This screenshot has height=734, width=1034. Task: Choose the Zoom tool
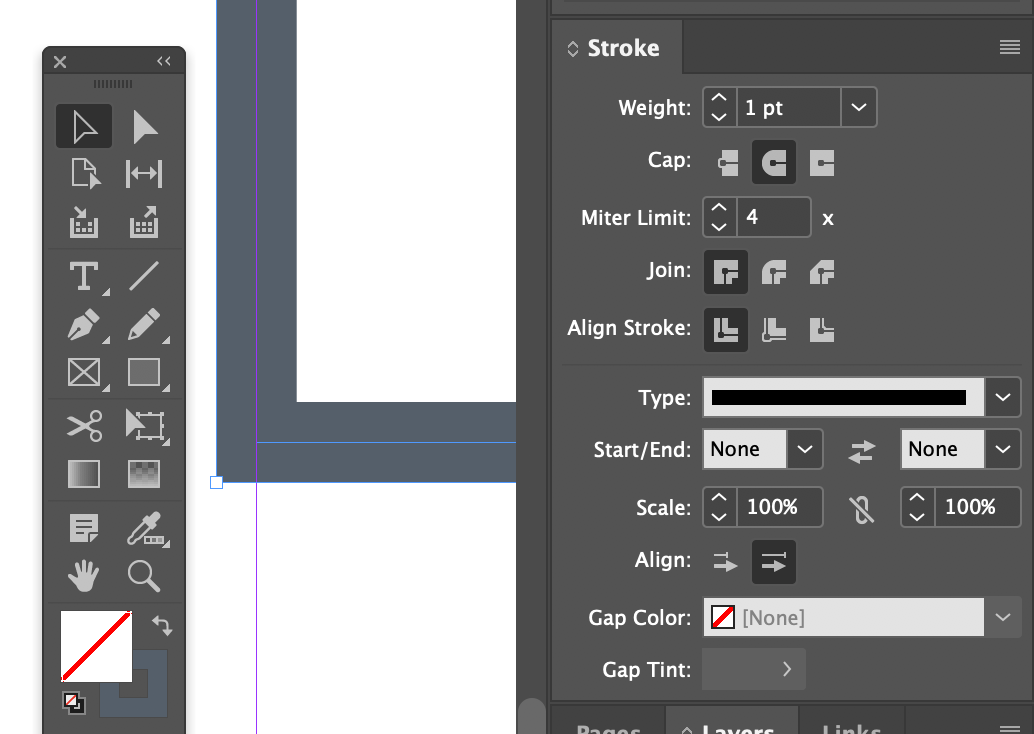click(144, 576)
